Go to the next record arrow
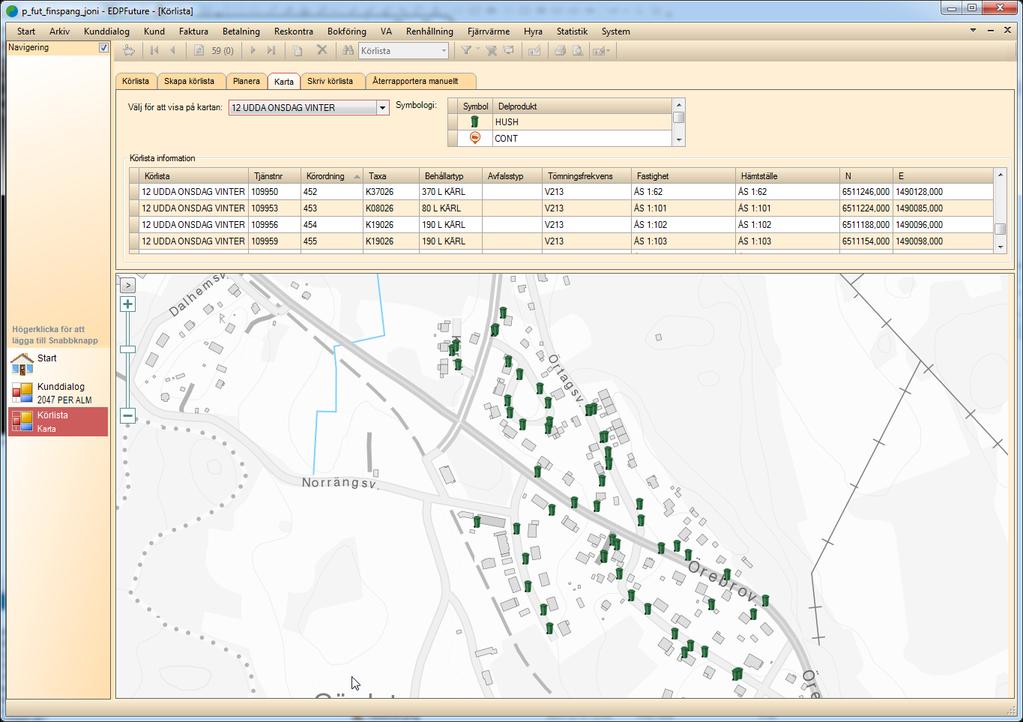Screen dimensions: 1023x722 click(x=253, y=50)
